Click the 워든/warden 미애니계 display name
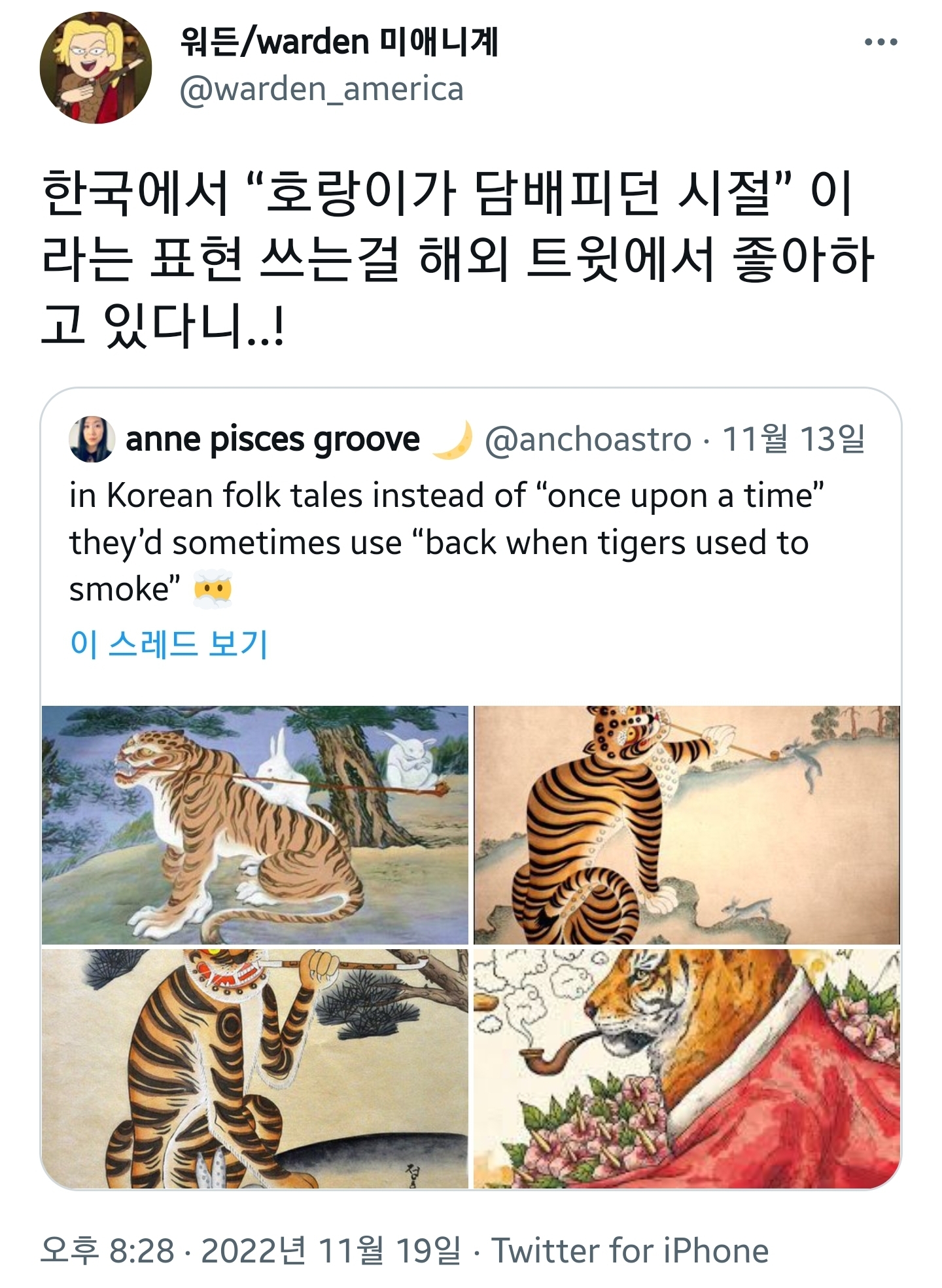The width and height of the screenshot is (942, 1288). coord(339,42)
